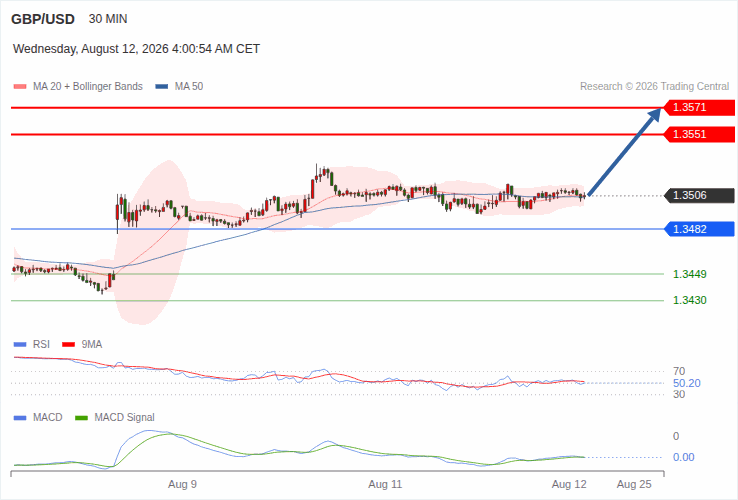
Task: Click the MACD legend color swatch
Action: tap(20, 418)
